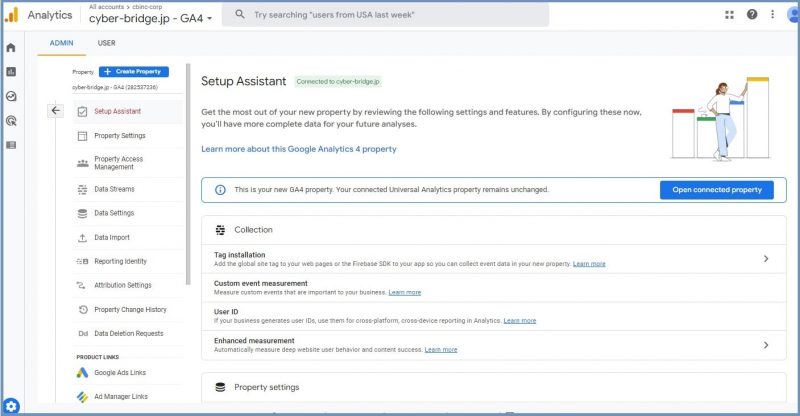Screen dimensions: 800x416
Task: Click the property menu vertical scrollbar
Action: coord(188,174)
